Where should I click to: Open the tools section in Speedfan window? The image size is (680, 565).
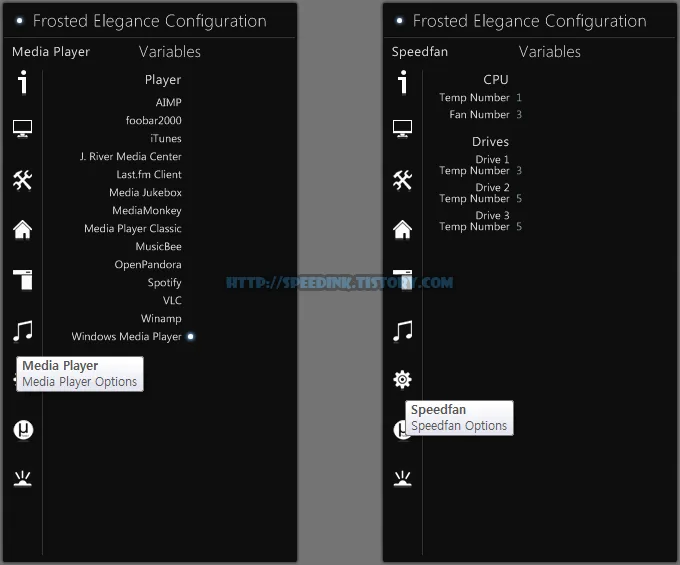click(x=402, y=180)
